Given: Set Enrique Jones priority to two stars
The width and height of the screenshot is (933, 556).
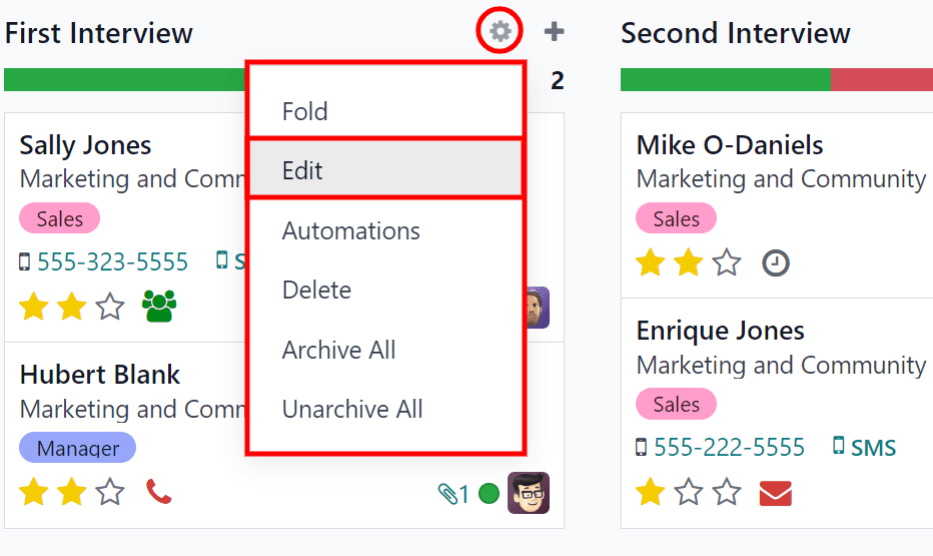Looking at the screenshot, I should coord(689,493).
